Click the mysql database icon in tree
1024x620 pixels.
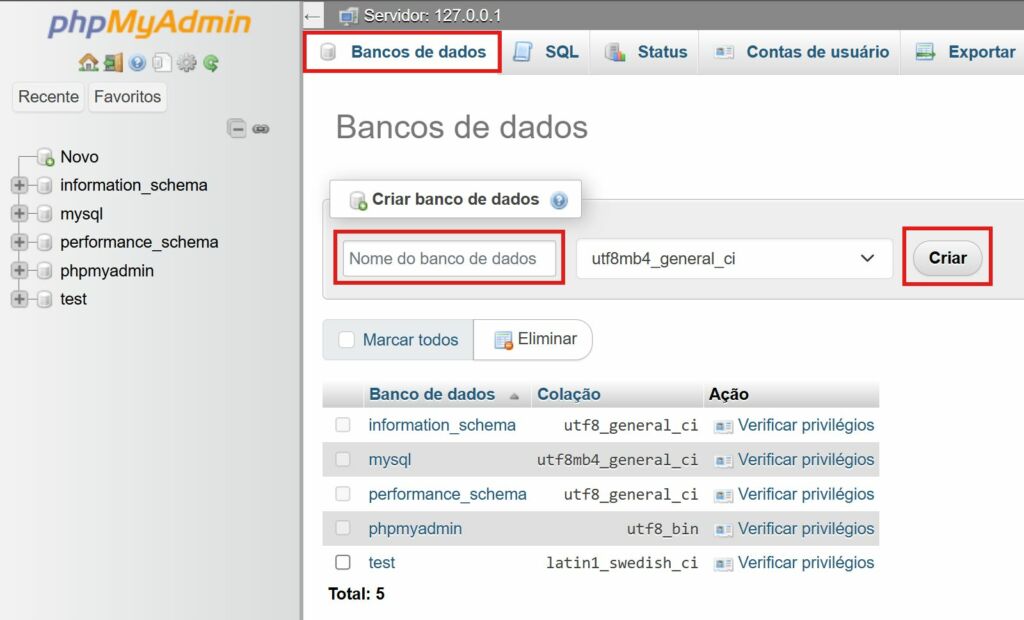point(44,214)
